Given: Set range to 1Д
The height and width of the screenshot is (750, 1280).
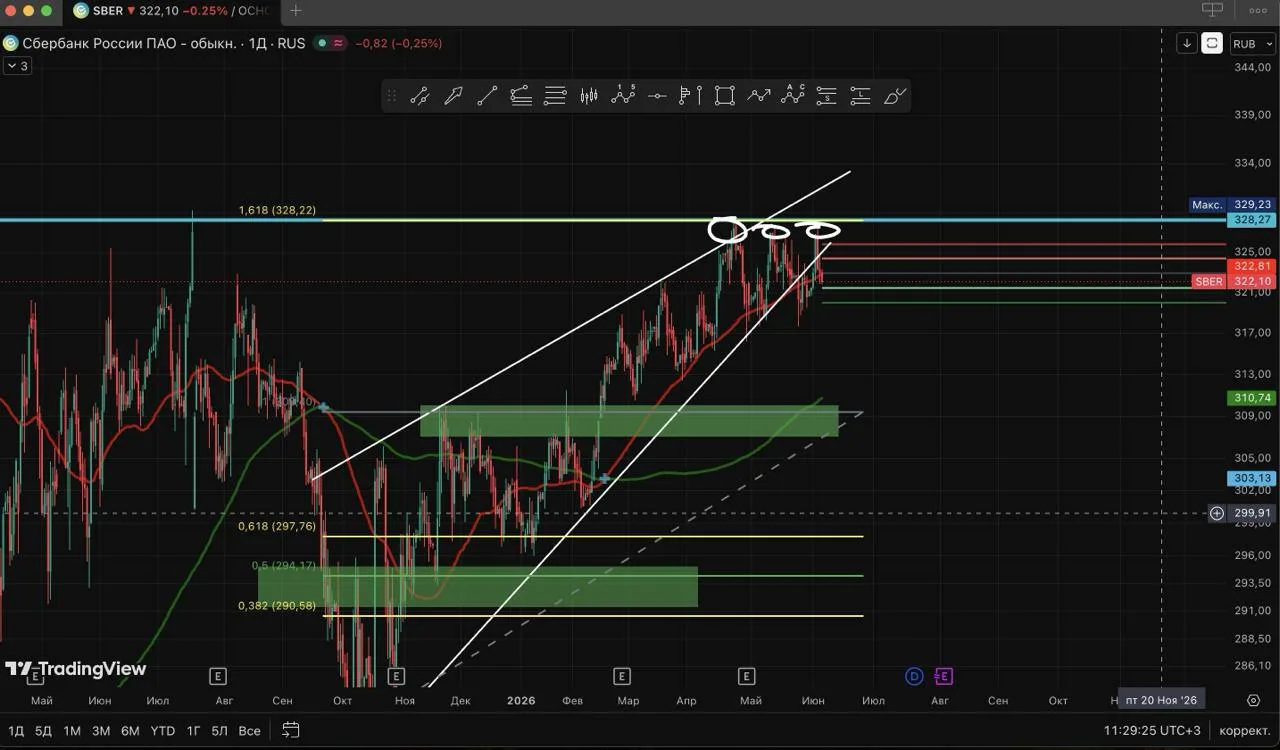Looking at the screenshot, I should click(15, 731).
